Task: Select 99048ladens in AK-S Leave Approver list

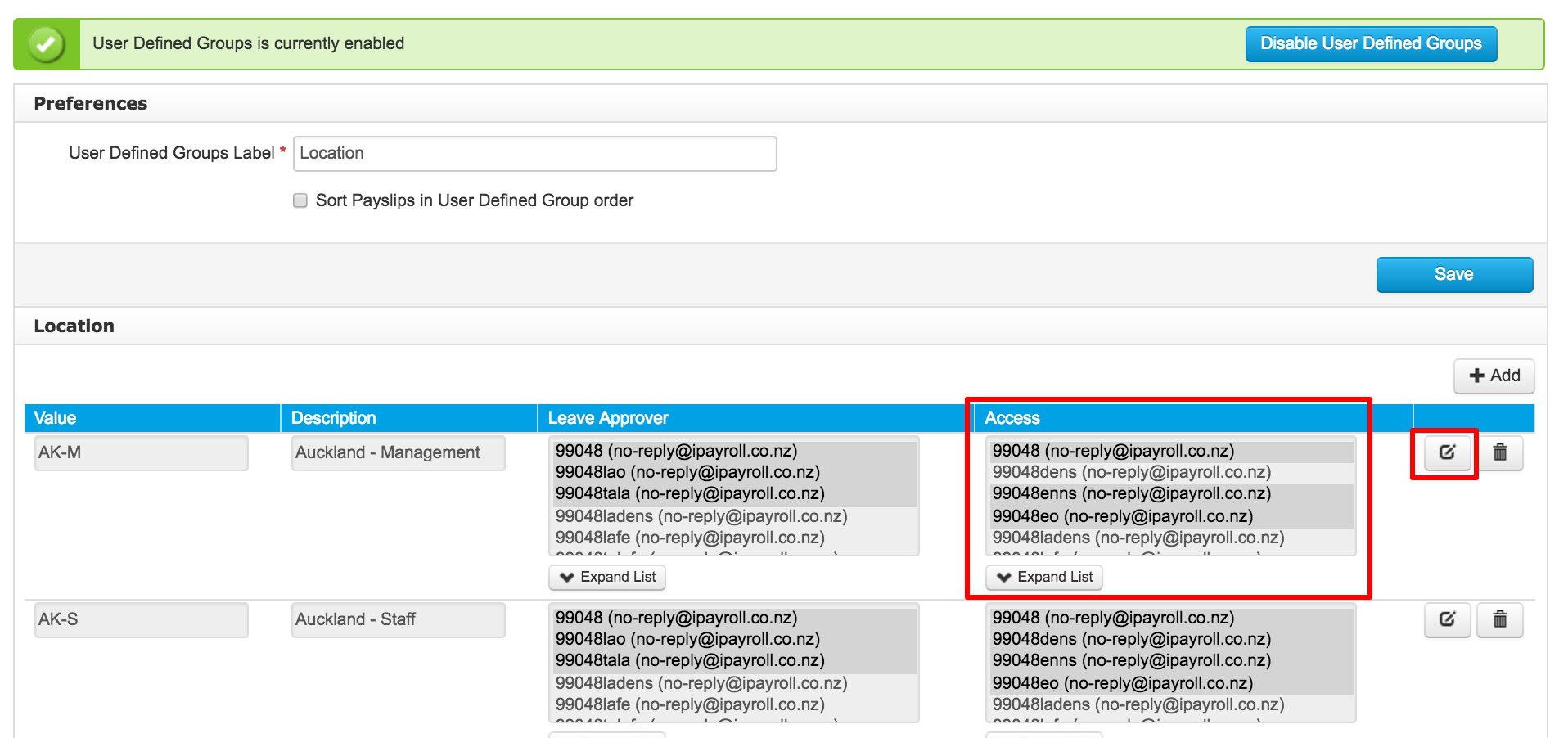Action: click(x=734, y=683)
